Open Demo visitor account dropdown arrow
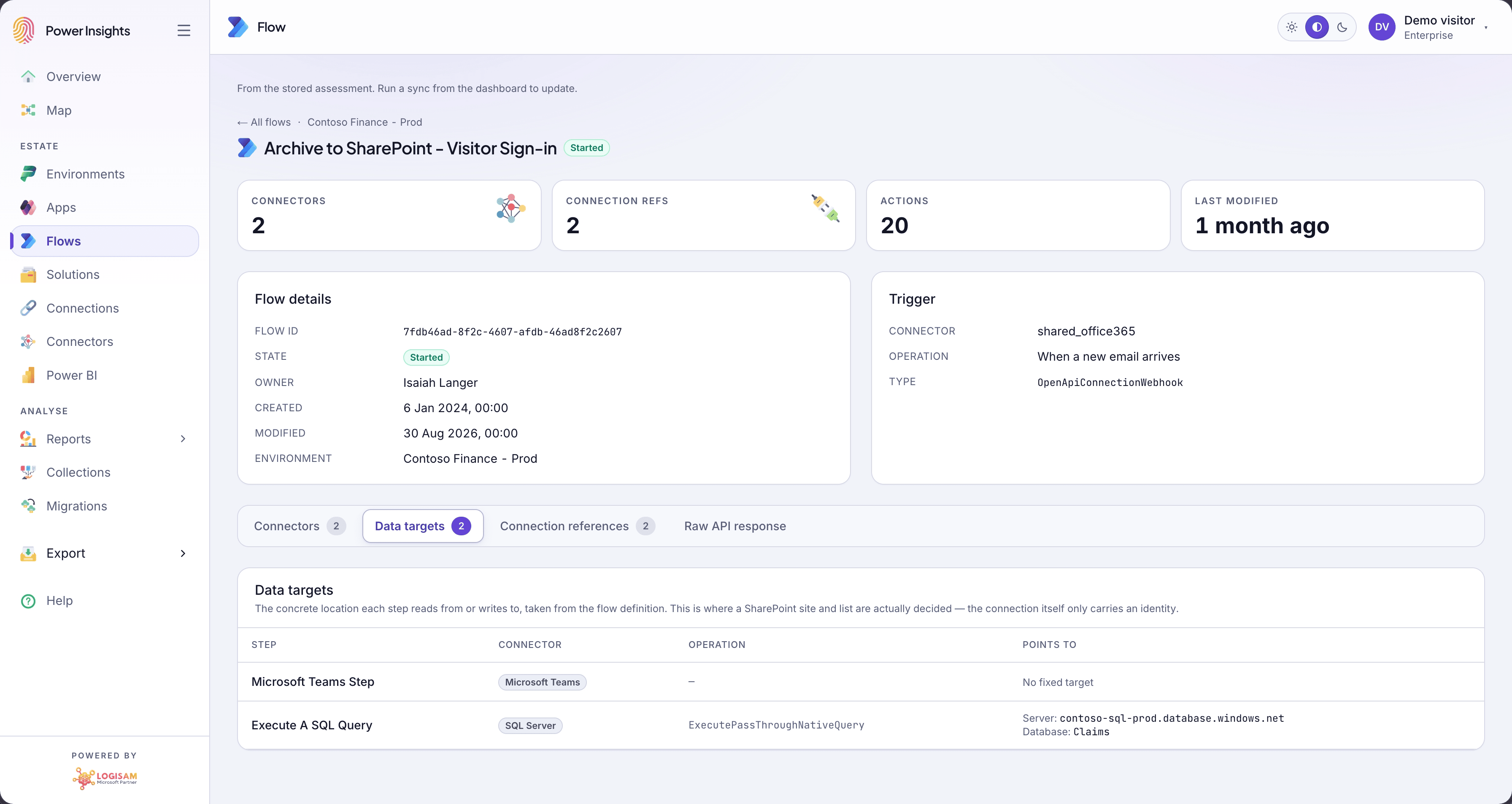This screenshot has height=804, width=1512. 1486,27
